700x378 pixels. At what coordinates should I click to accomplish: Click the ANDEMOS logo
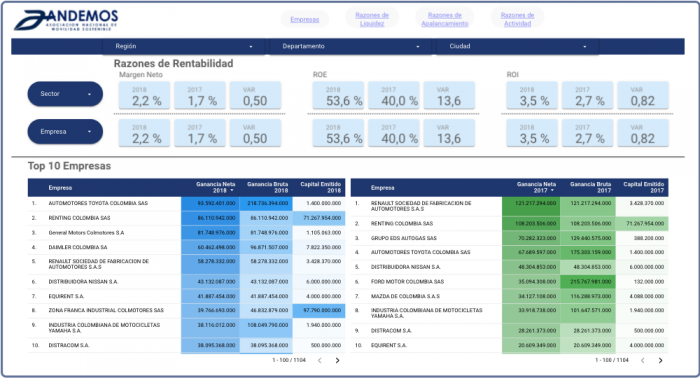[x=66, y=21]
